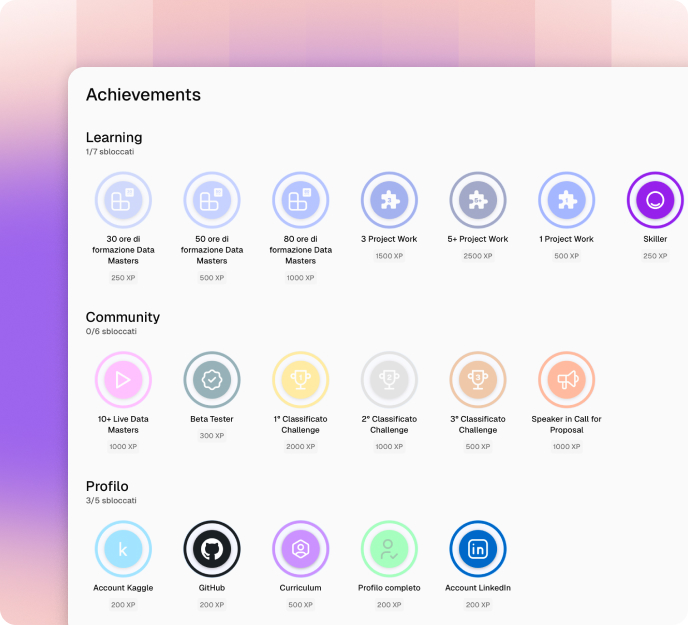This screenshot has width=688, height=625.
Task: Click the '500 XP' tag under 1 Project Work
Action: click(x=566, y=256)
